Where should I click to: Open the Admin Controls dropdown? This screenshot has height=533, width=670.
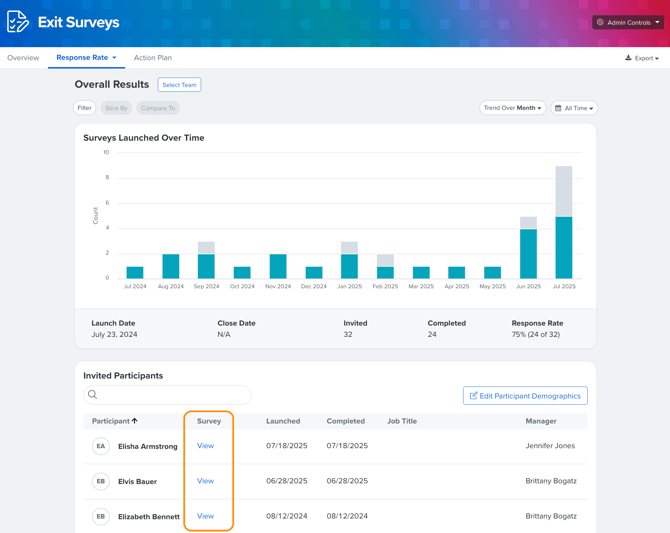[x=628, y=22]
